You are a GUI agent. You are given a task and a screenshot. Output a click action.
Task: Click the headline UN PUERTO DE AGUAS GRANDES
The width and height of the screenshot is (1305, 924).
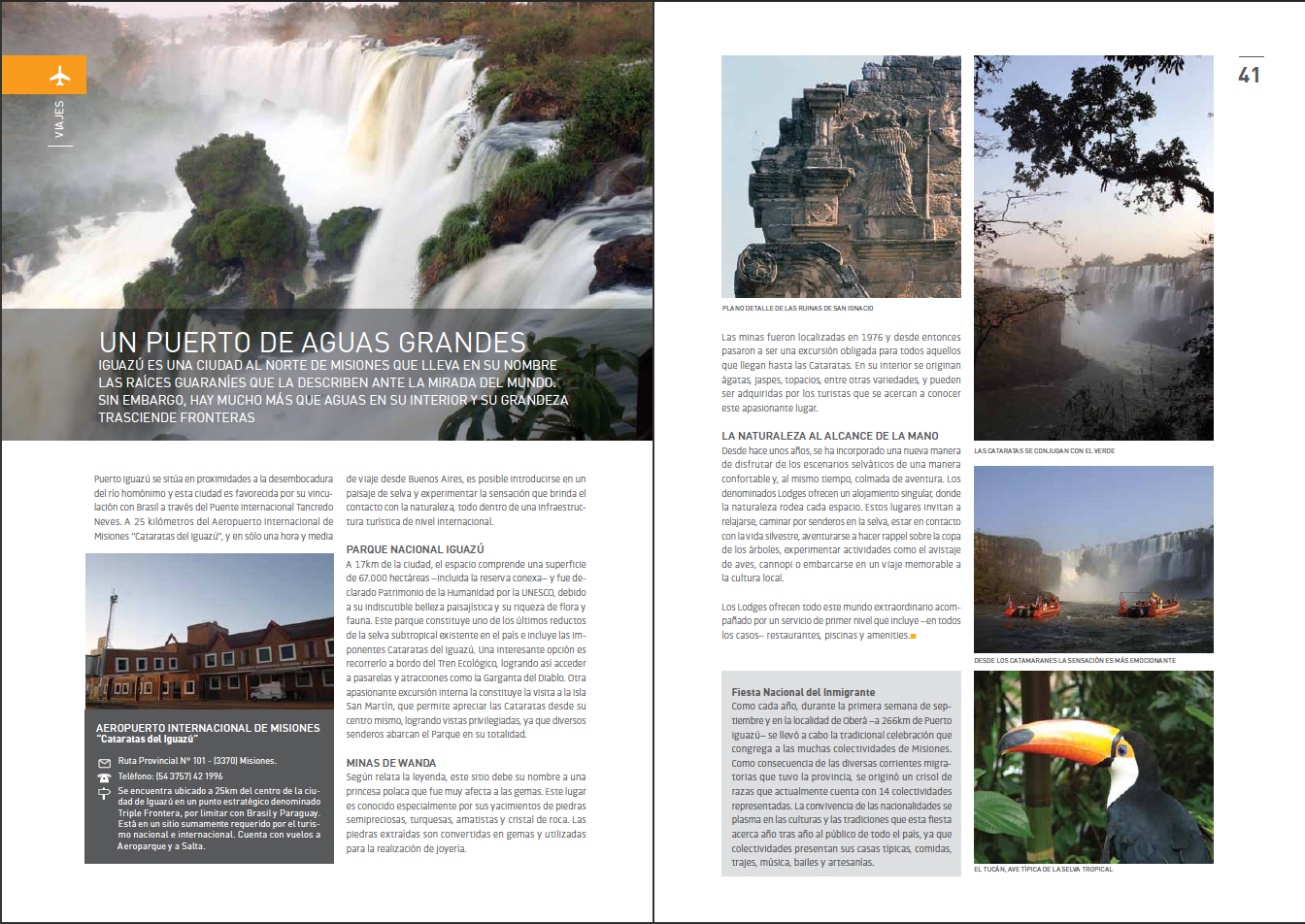pyautogui.click(x=312, y=342)
